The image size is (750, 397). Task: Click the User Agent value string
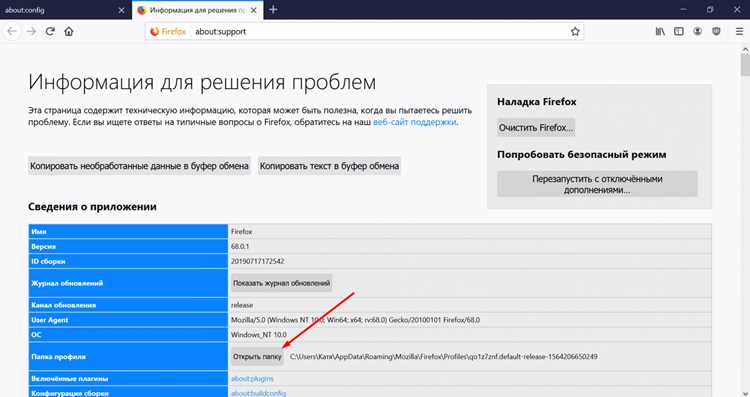point(355,320)
